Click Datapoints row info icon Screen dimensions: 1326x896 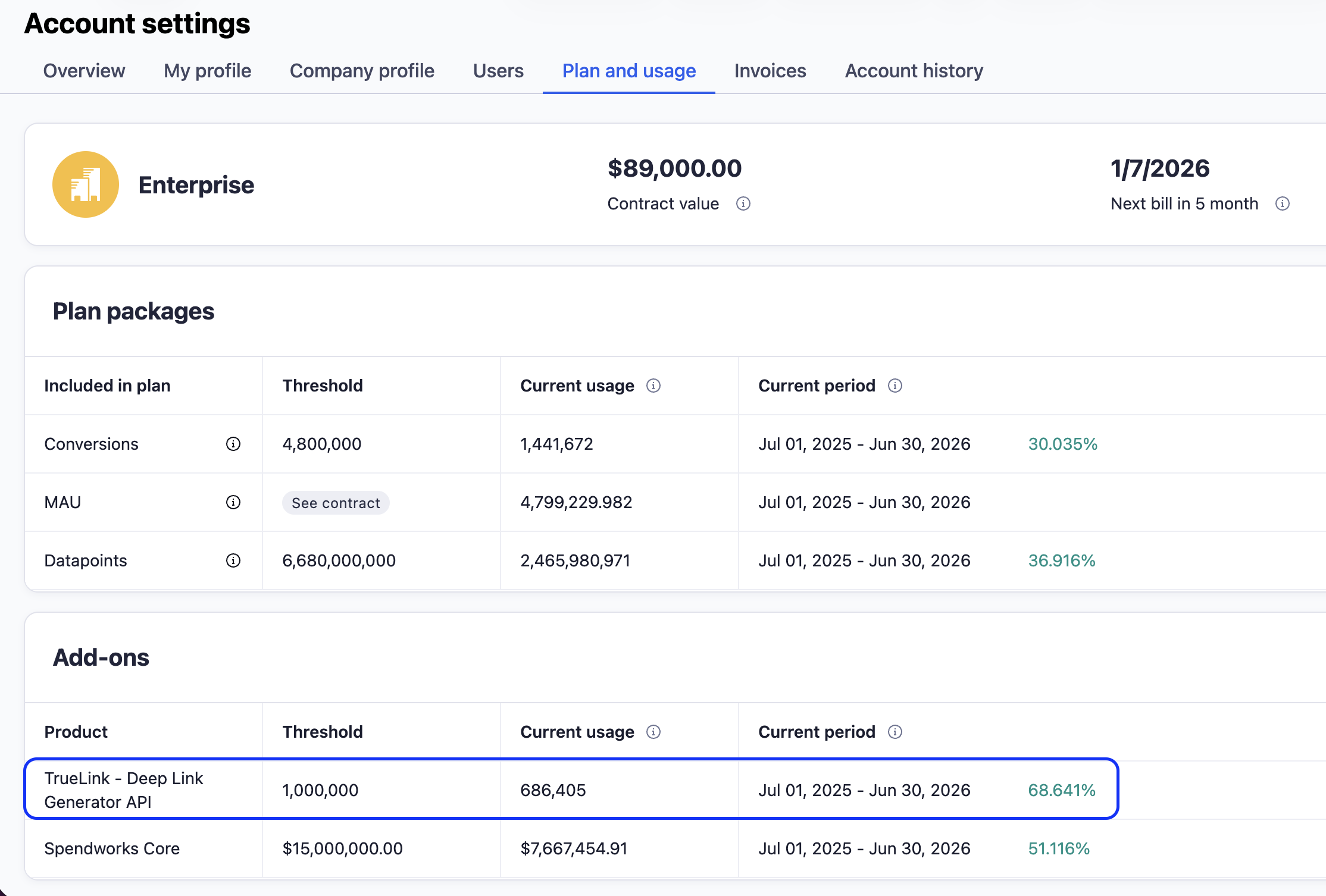[x=233, y=560]
